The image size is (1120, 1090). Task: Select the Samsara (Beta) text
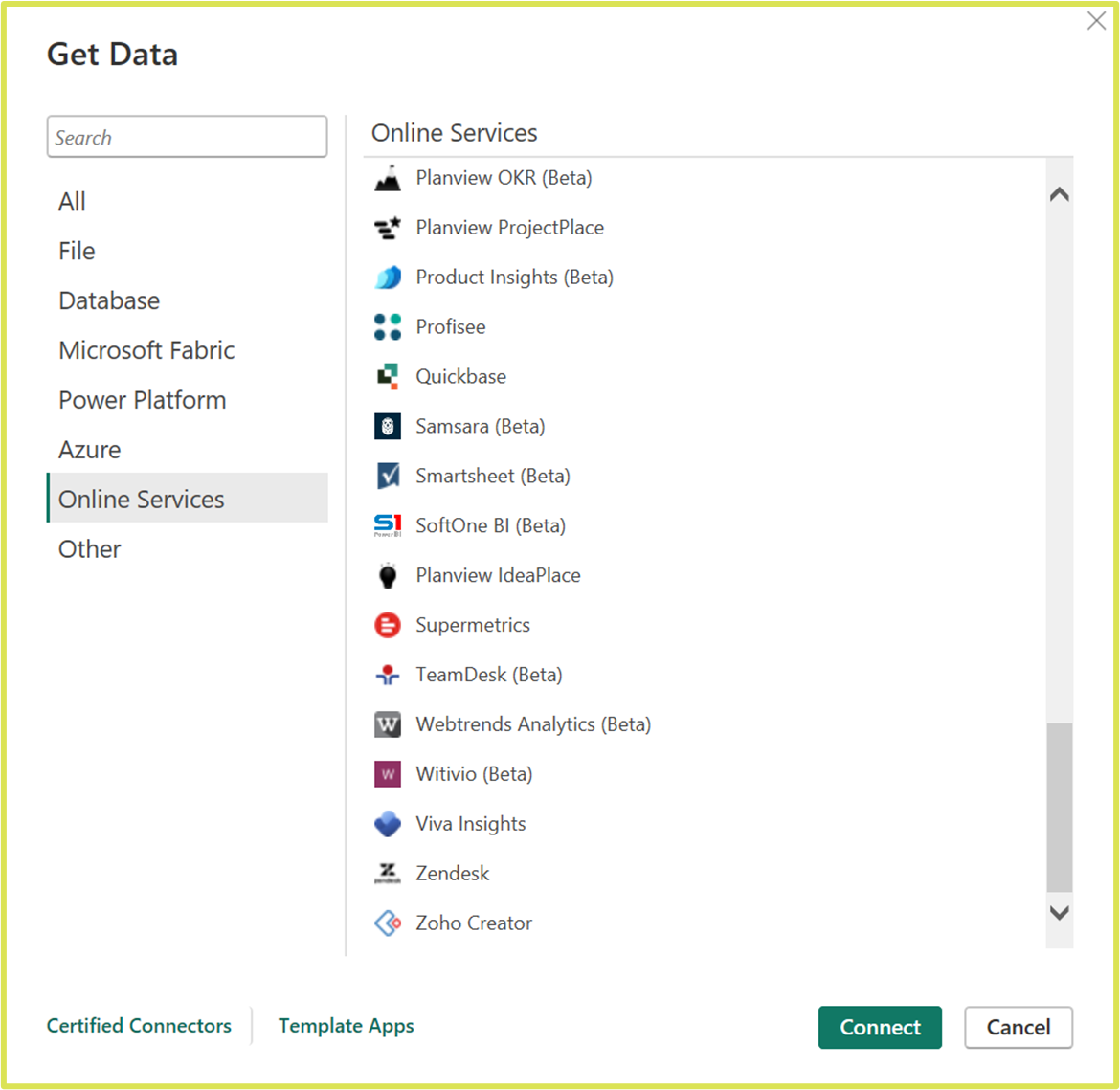(480, 427)
